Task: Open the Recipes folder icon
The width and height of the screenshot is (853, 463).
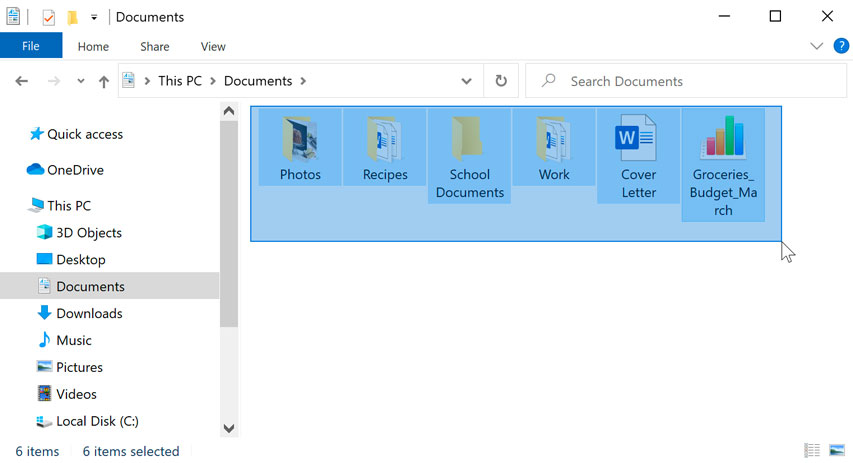Action: pyautogui.click(x=385, y=138)
